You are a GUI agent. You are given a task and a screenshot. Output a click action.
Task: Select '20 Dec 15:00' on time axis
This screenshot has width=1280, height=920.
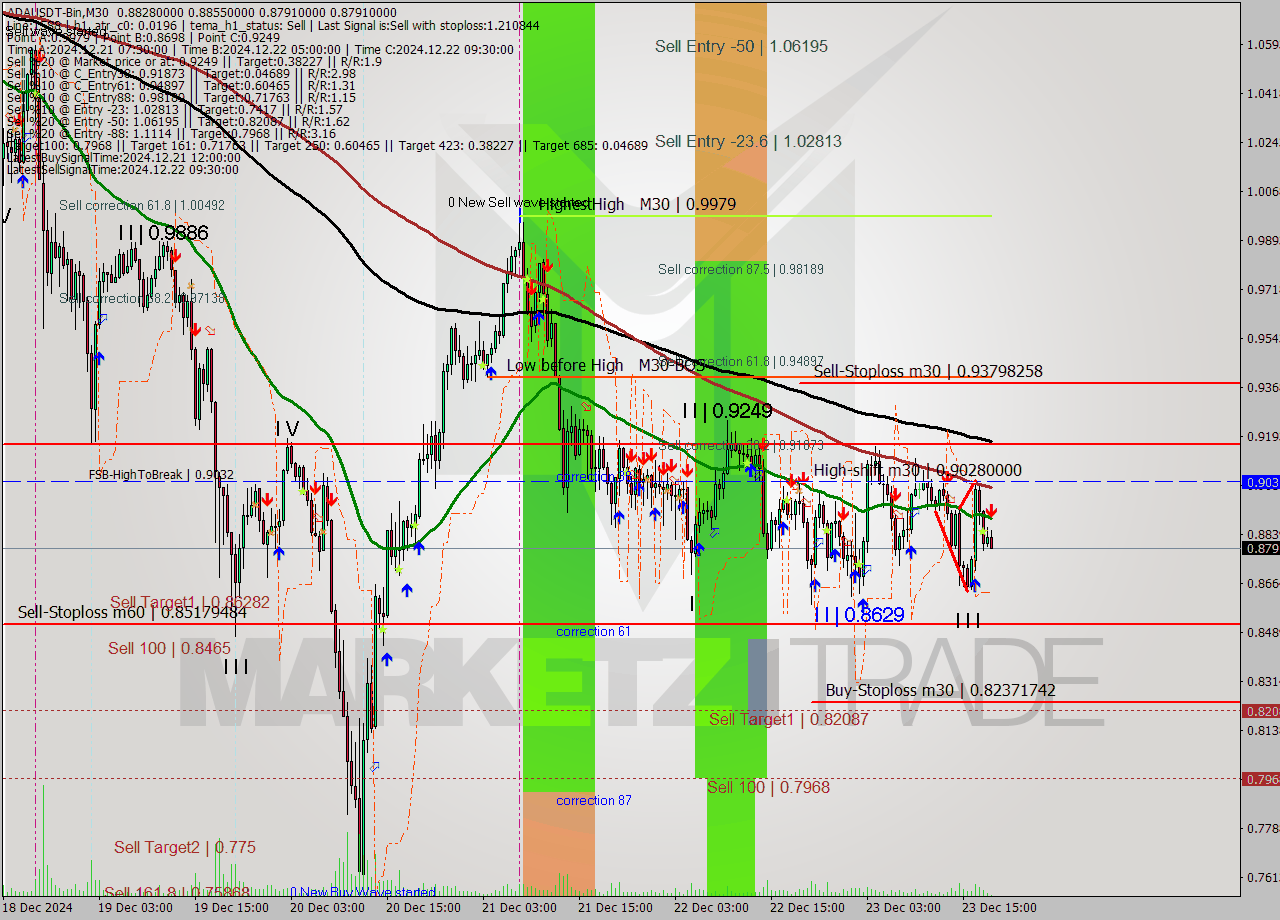coord(423,908)
